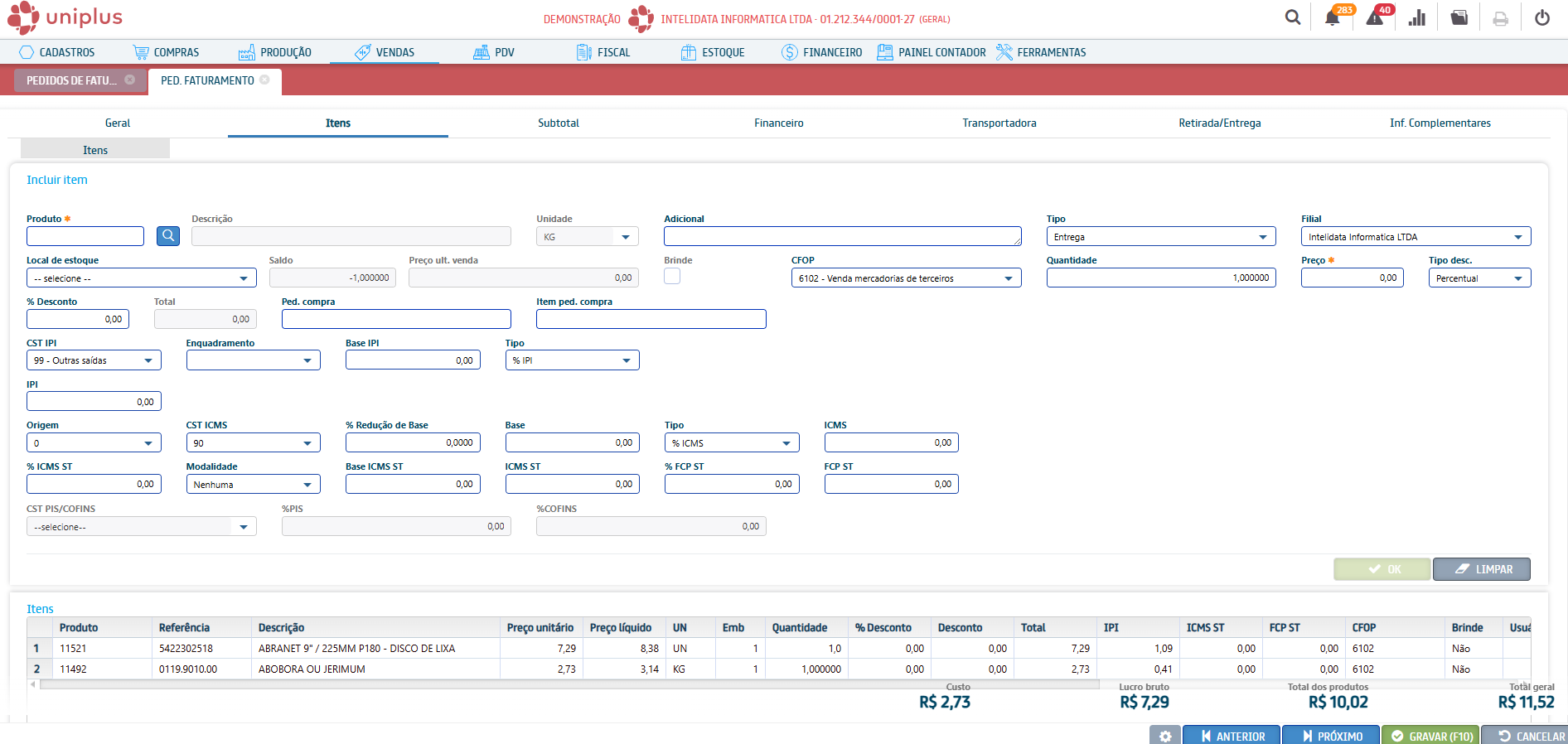Click the bar chart statistics icon
The width and height of the screenshot is (1568, 744).
tap(1417, 18)
